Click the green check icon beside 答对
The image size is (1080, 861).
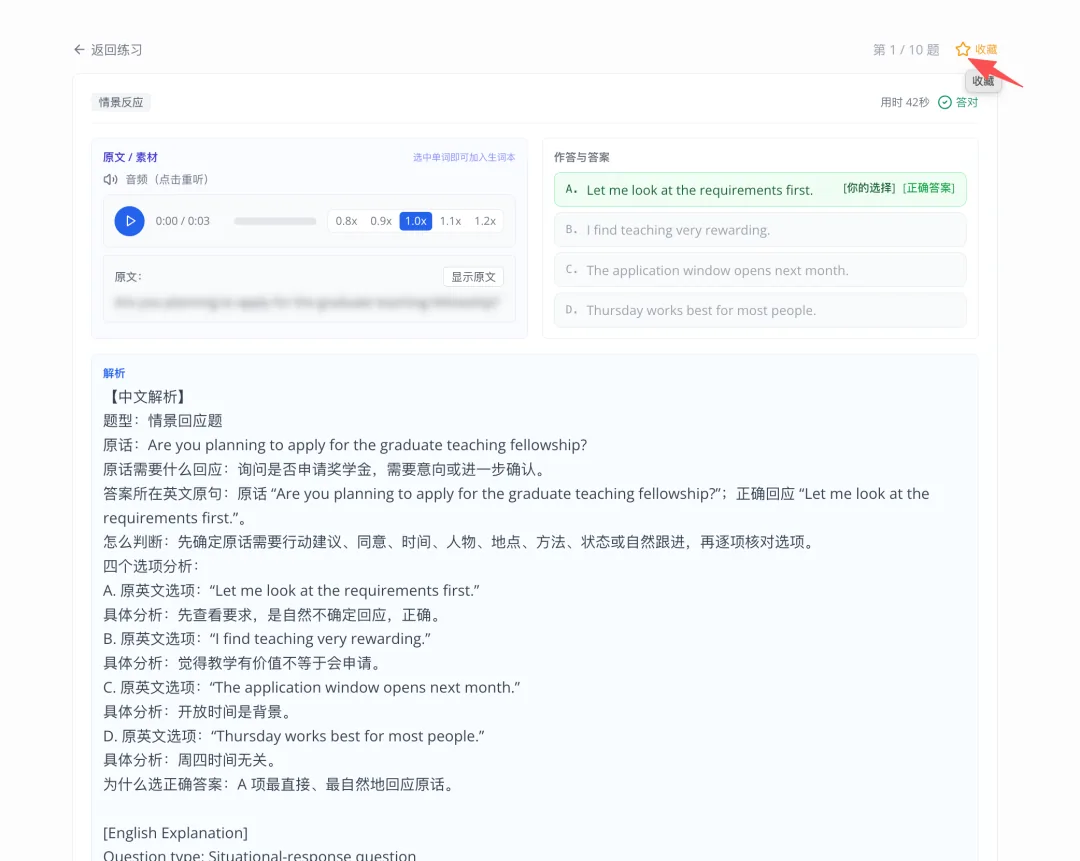(x=945, y=102)
